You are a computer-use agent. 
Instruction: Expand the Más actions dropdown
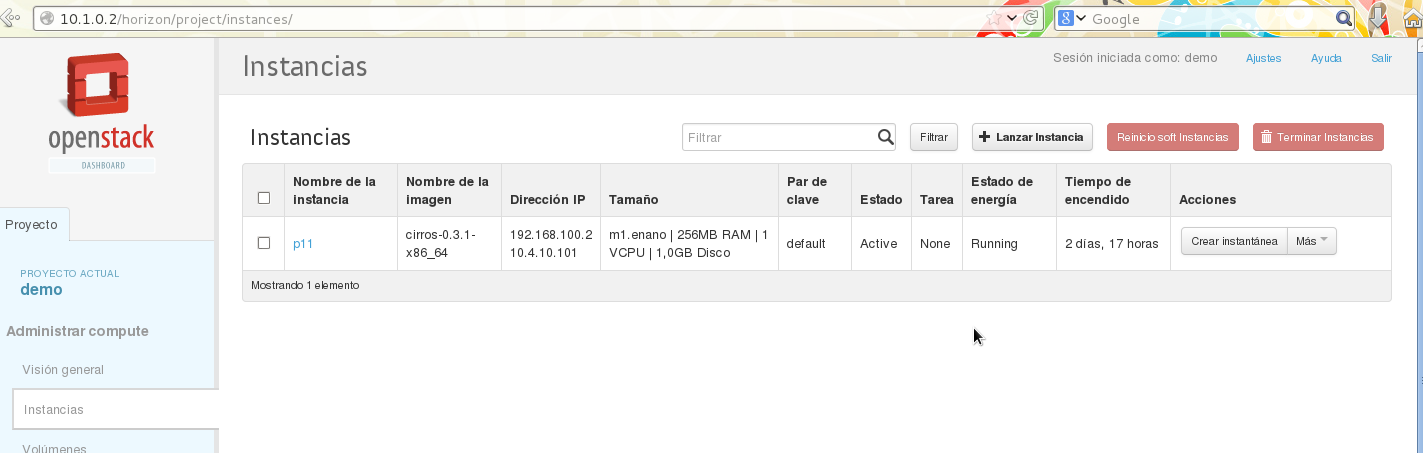point(1312,241)
